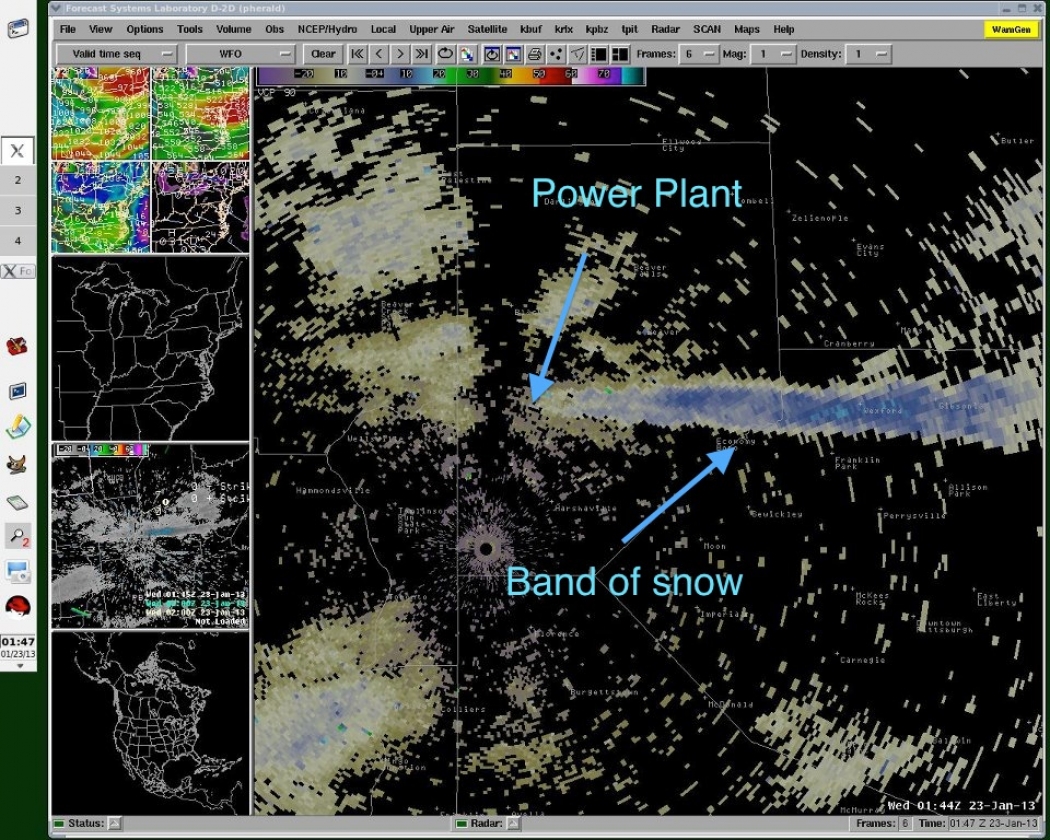Toggle animation looping with the circular arrow

tap(444, 55)
